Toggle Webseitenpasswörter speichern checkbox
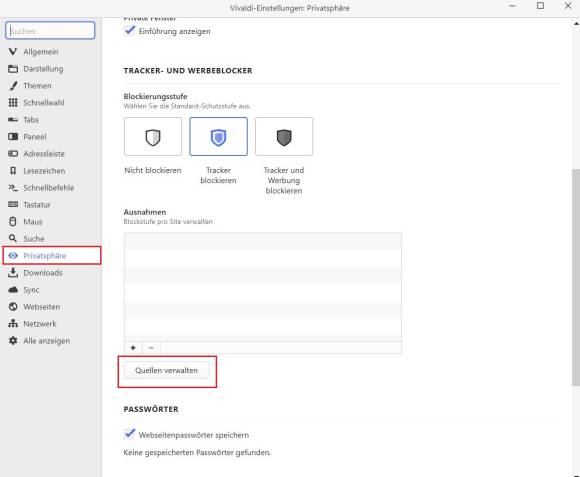 coord(129,434)
